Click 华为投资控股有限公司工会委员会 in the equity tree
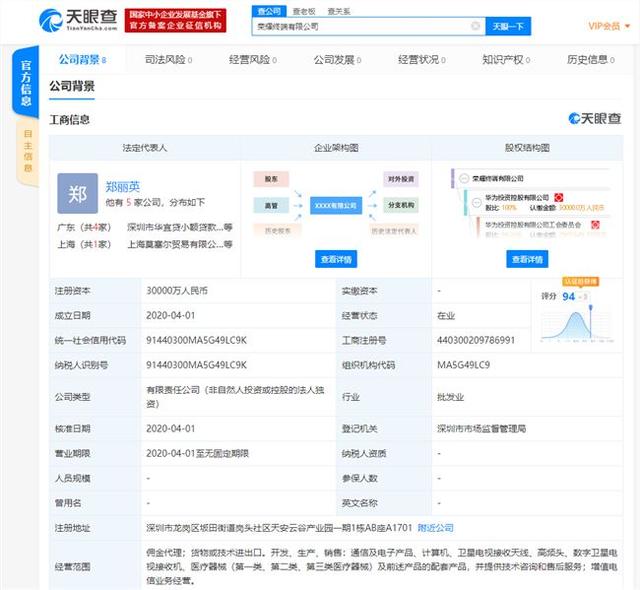 (533, 224)
